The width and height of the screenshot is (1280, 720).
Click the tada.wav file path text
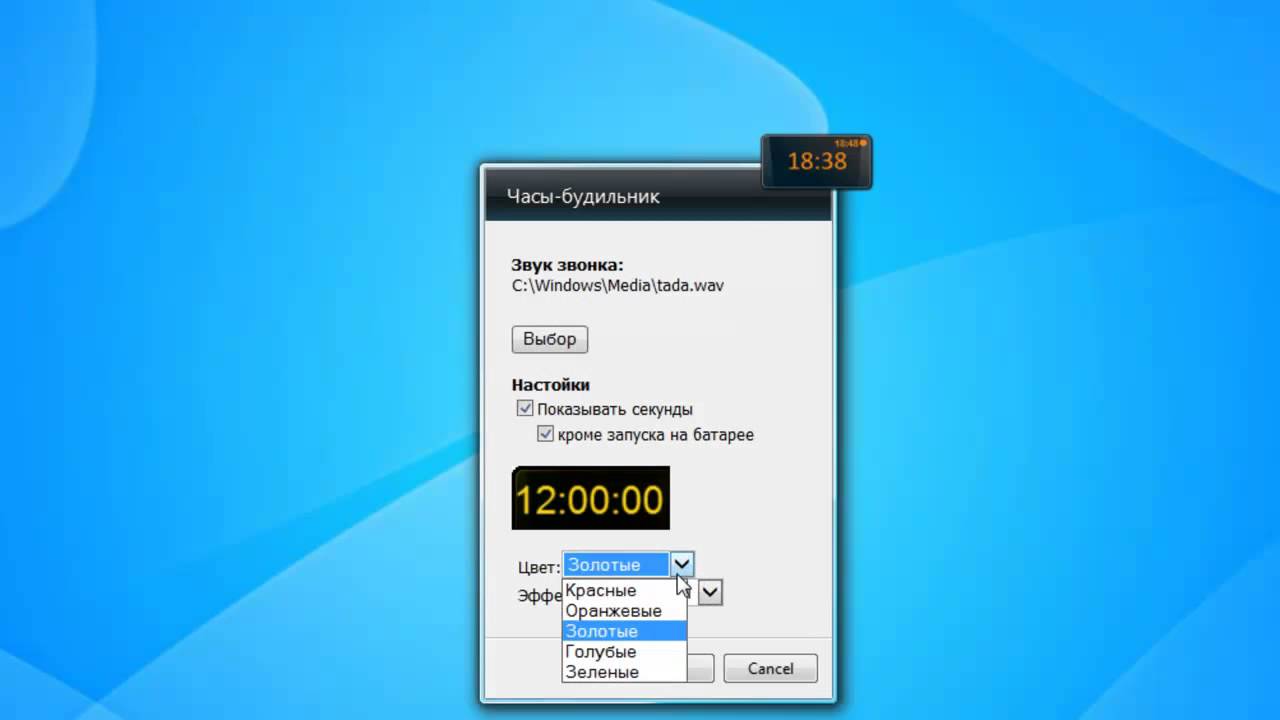[x=617, y=285]
